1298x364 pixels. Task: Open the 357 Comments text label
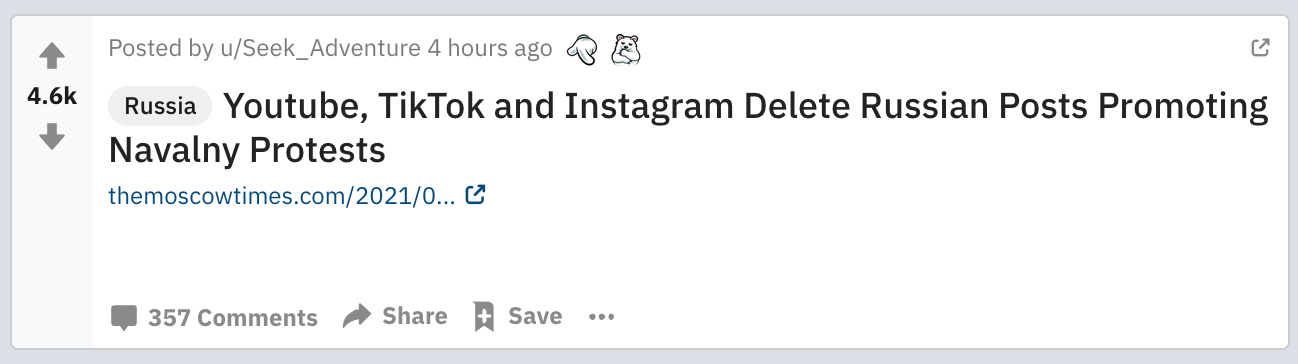coord(233,318)
